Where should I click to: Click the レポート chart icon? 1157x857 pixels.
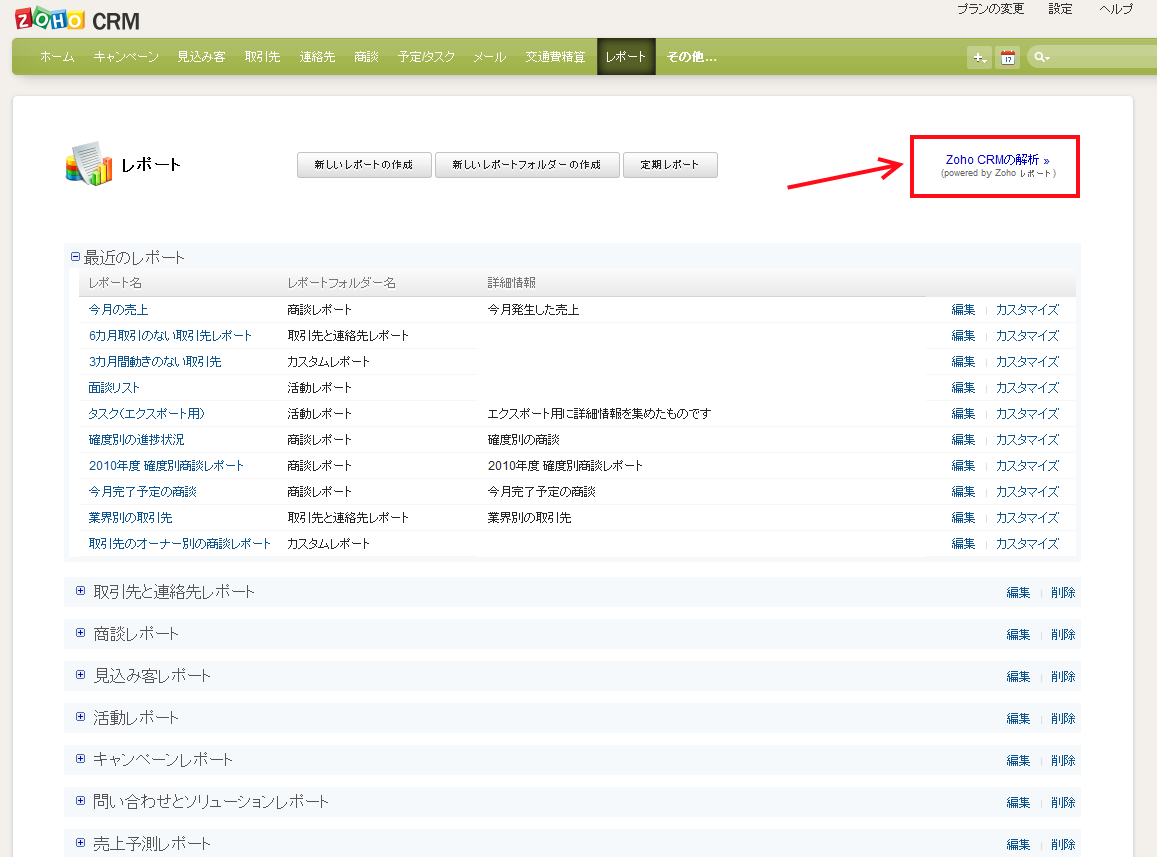click(x=88, y=164)
